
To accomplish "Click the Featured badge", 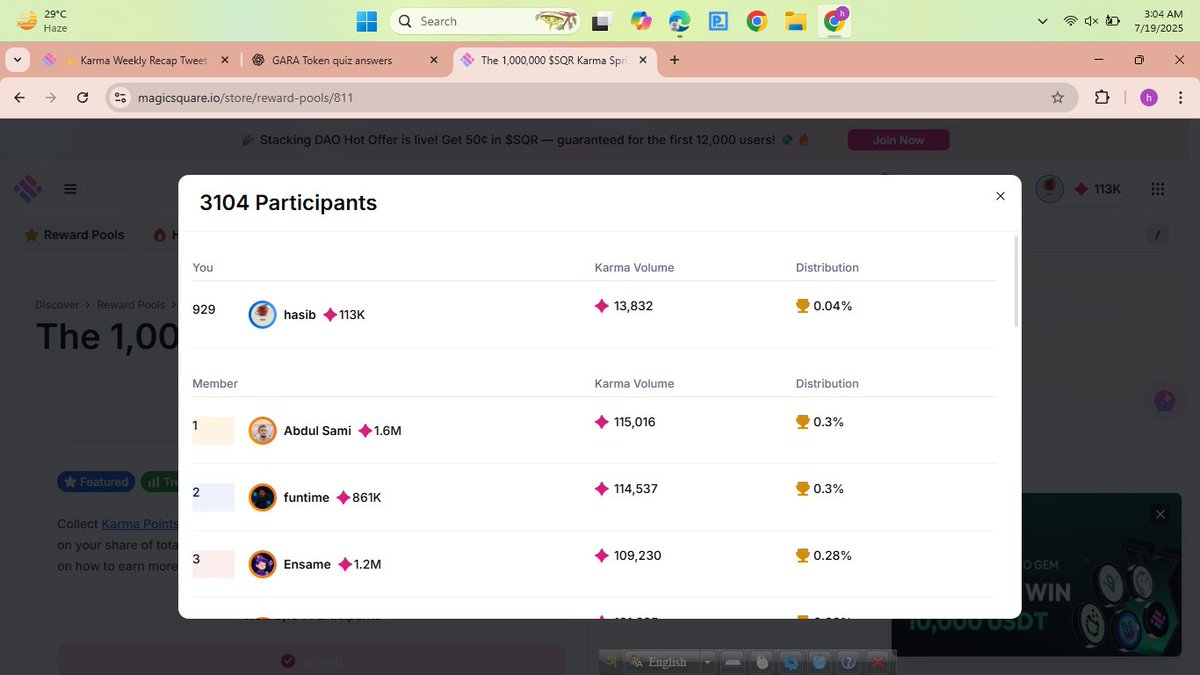I will pos(95,482).
